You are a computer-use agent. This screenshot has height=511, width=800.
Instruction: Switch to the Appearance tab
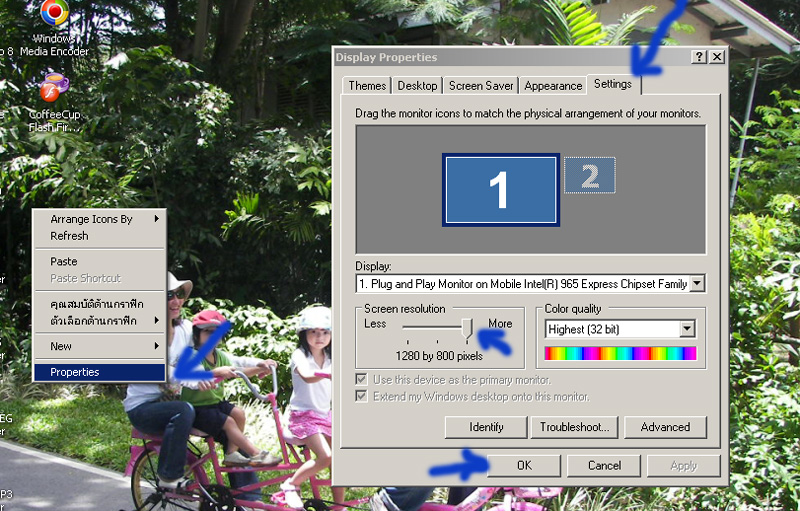pos(553,86)
